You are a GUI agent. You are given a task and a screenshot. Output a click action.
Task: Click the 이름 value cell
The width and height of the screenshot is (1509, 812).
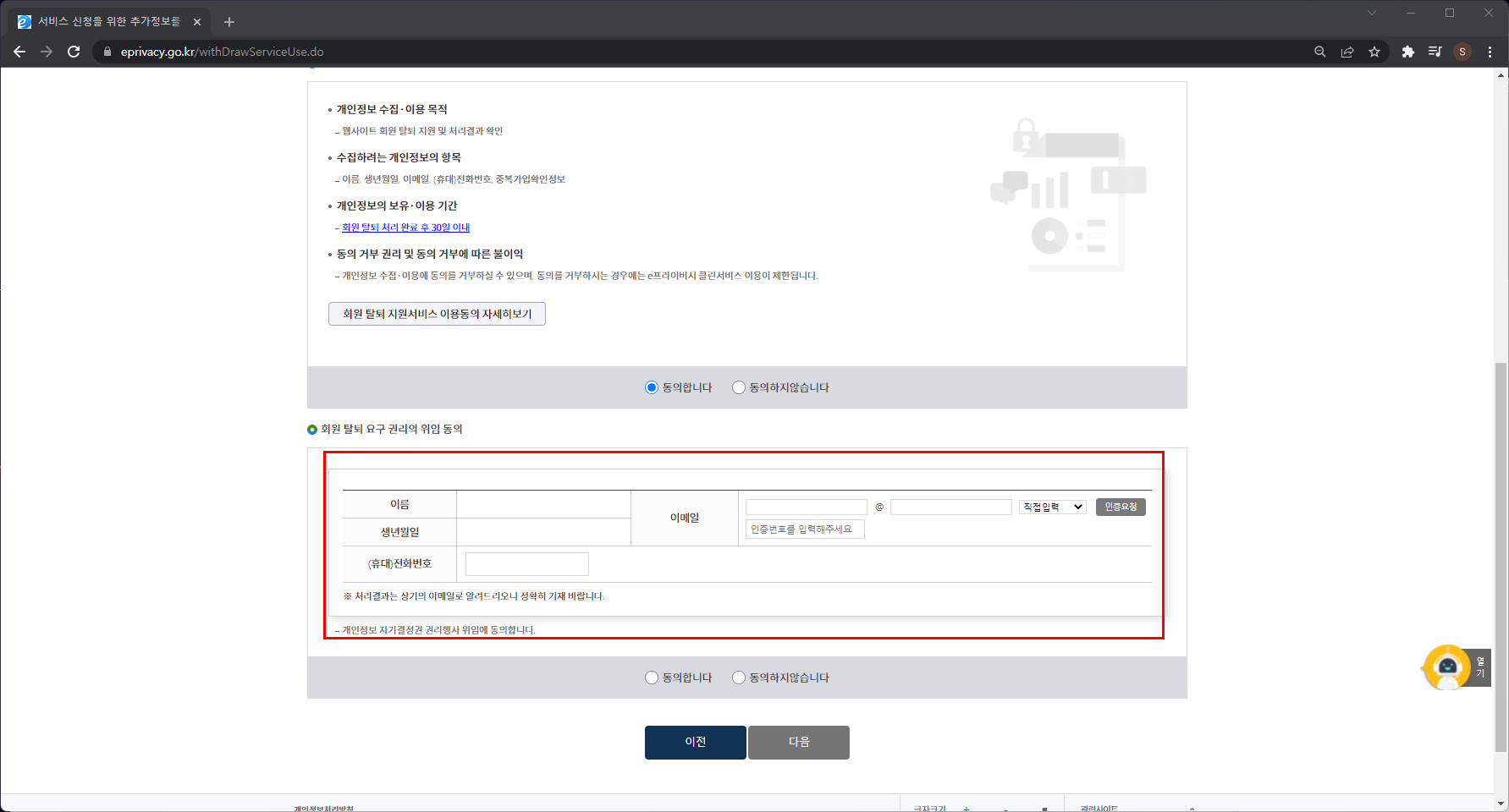tap(543, 504)
